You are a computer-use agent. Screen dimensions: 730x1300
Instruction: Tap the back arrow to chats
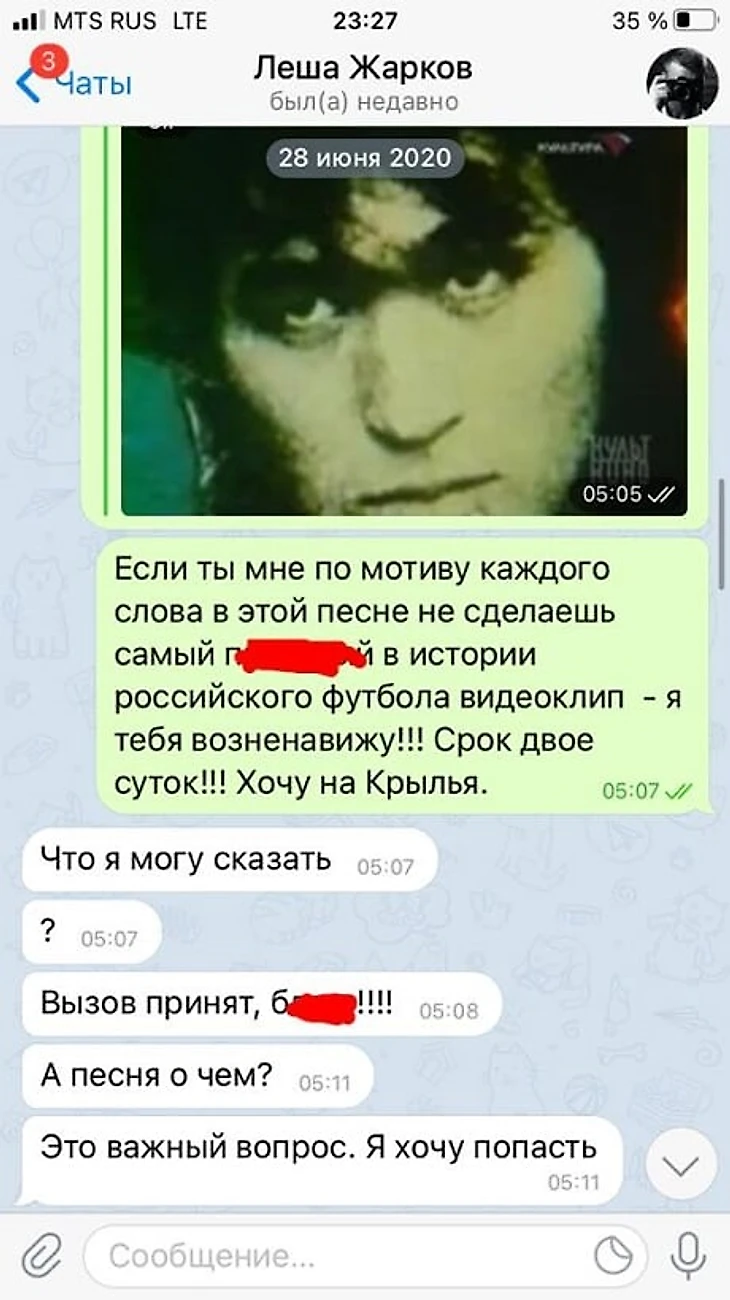pos(29,84)
